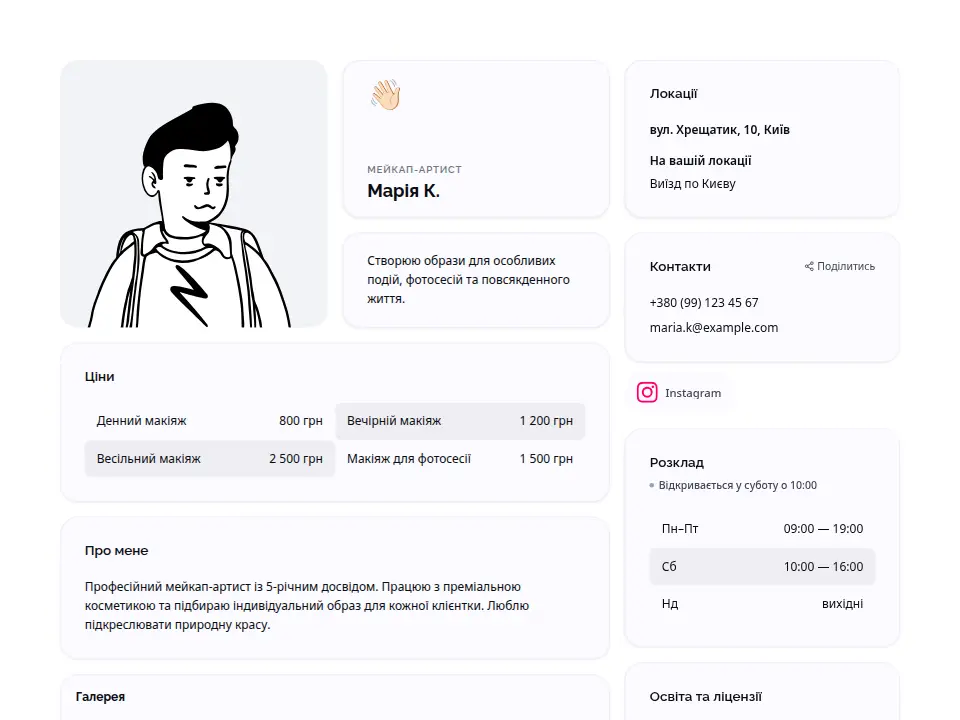Click the Про мене section heading
960x720 pixels.
tap(116, 550)
